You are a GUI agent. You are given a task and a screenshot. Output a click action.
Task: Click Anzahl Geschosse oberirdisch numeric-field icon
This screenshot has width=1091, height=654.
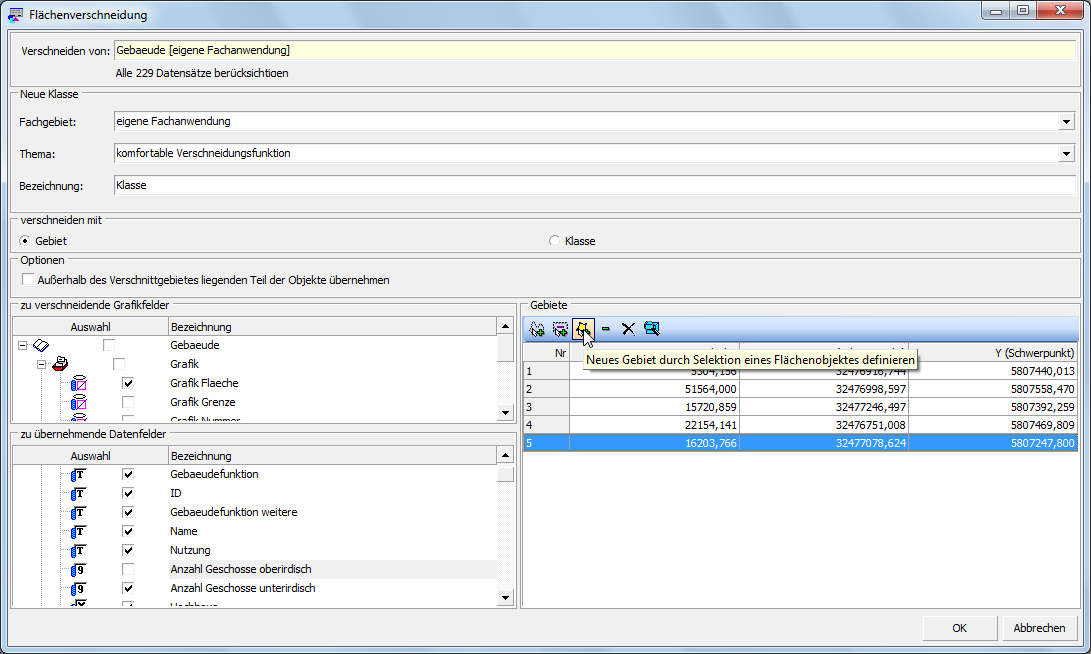click(79, 570)
